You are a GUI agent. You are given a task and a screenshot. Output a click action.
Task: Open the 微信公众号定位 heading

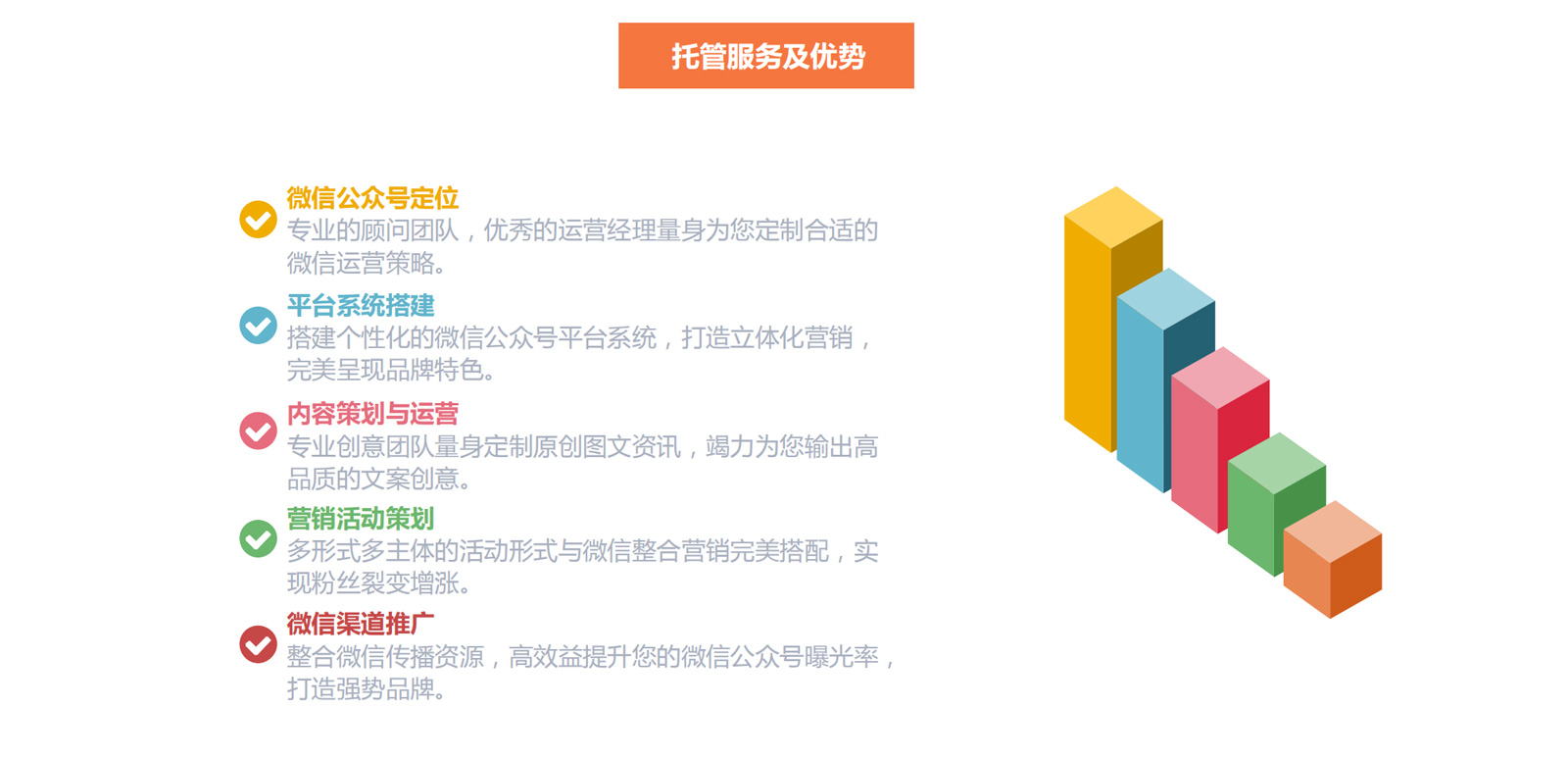372,198
